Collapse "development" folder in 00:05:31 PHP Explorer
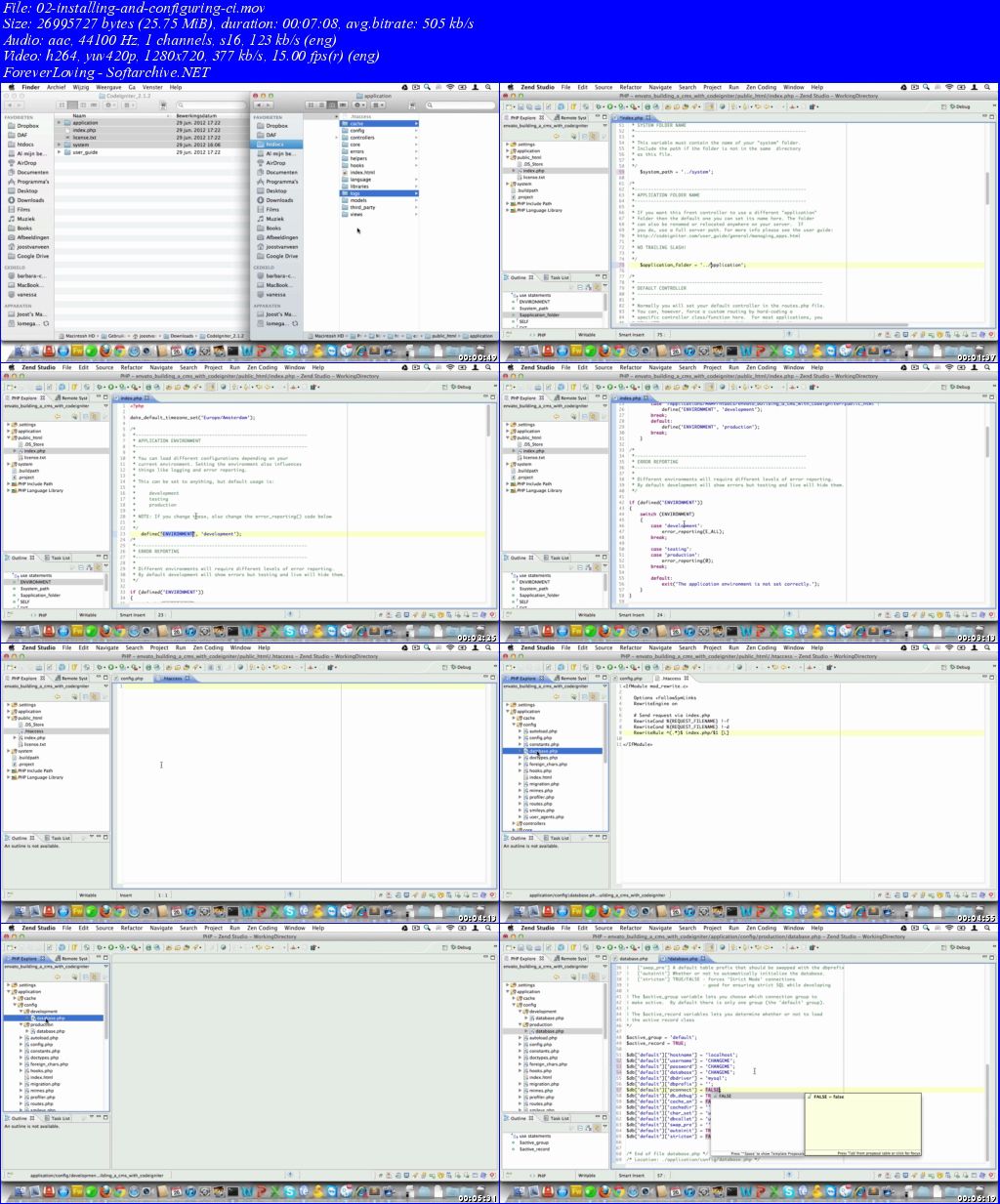The height and width of the screenshot is (1204, 1000). [21, 1012]
